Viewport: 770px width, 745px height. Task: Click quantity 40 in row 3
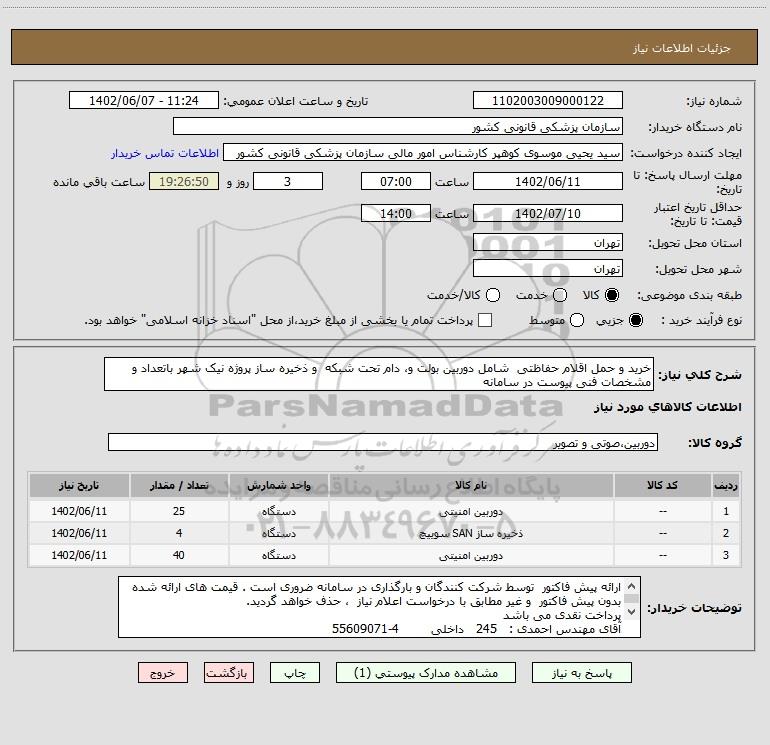179,555
